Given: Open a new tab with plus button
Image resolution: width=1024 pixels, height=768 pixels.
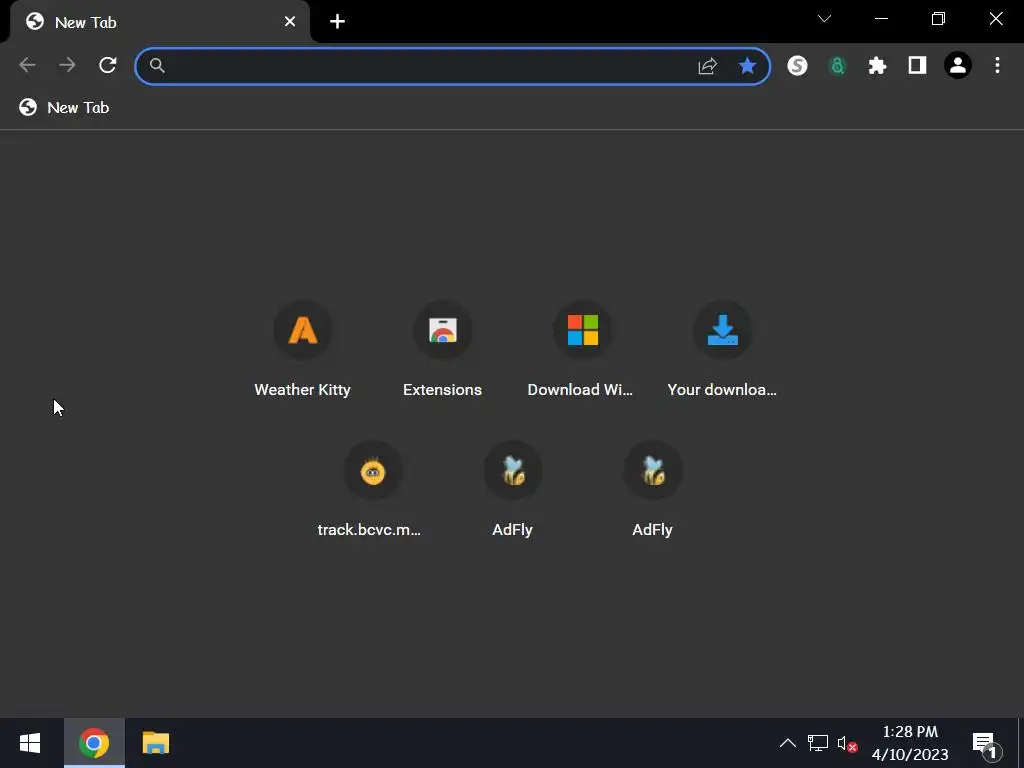Looking at the screenshot, I should click(337, 22).
